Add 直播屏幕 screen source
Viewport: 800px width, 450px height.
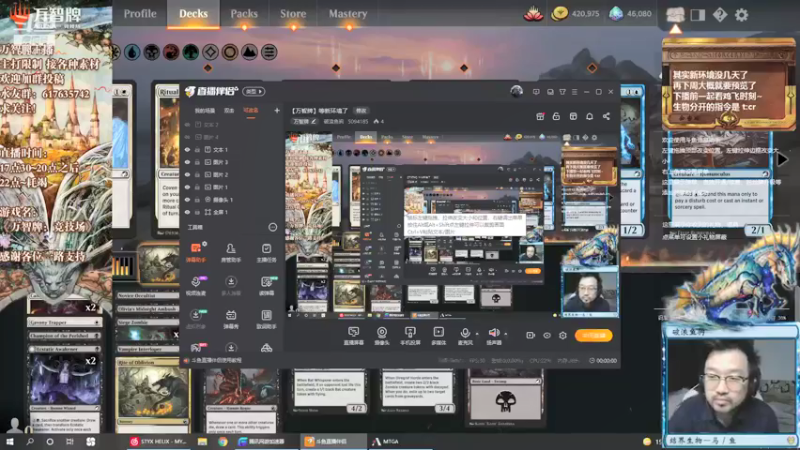point(353,336)
